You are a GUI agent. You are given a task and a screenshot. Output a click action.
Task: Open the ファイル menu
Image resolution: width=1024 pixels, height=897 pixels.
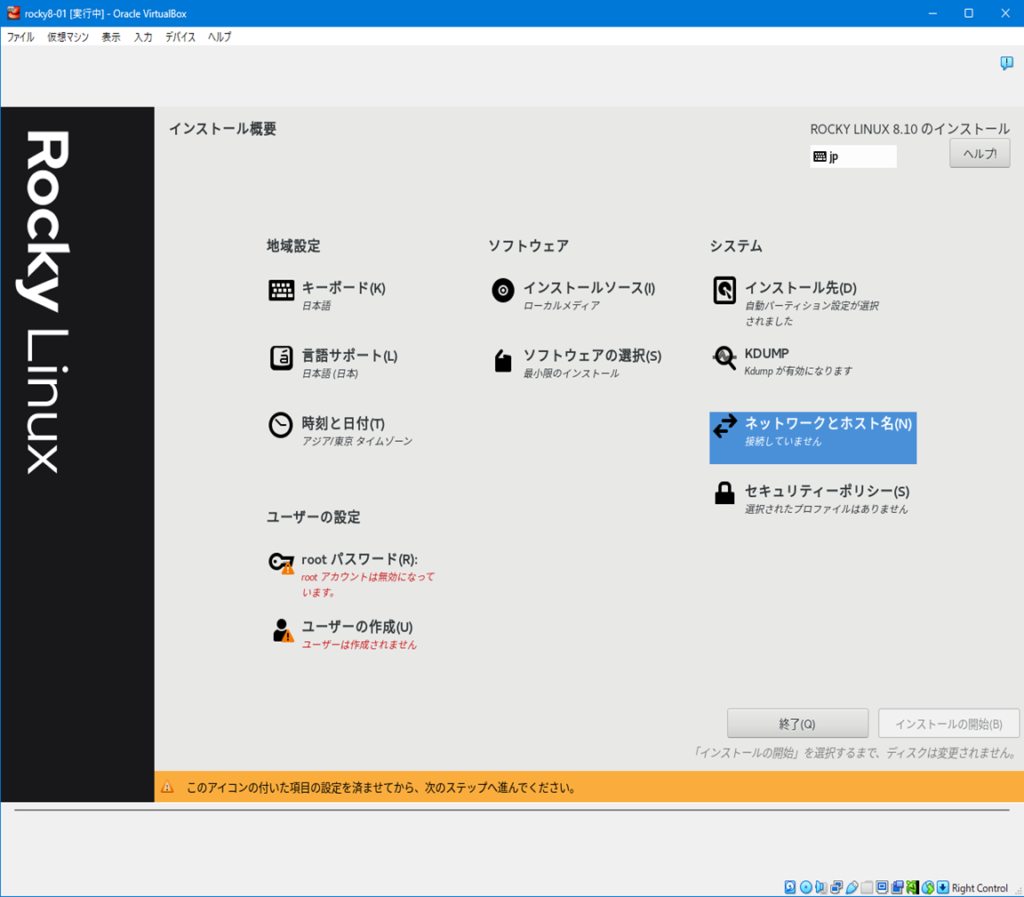(x=20, y=37)
